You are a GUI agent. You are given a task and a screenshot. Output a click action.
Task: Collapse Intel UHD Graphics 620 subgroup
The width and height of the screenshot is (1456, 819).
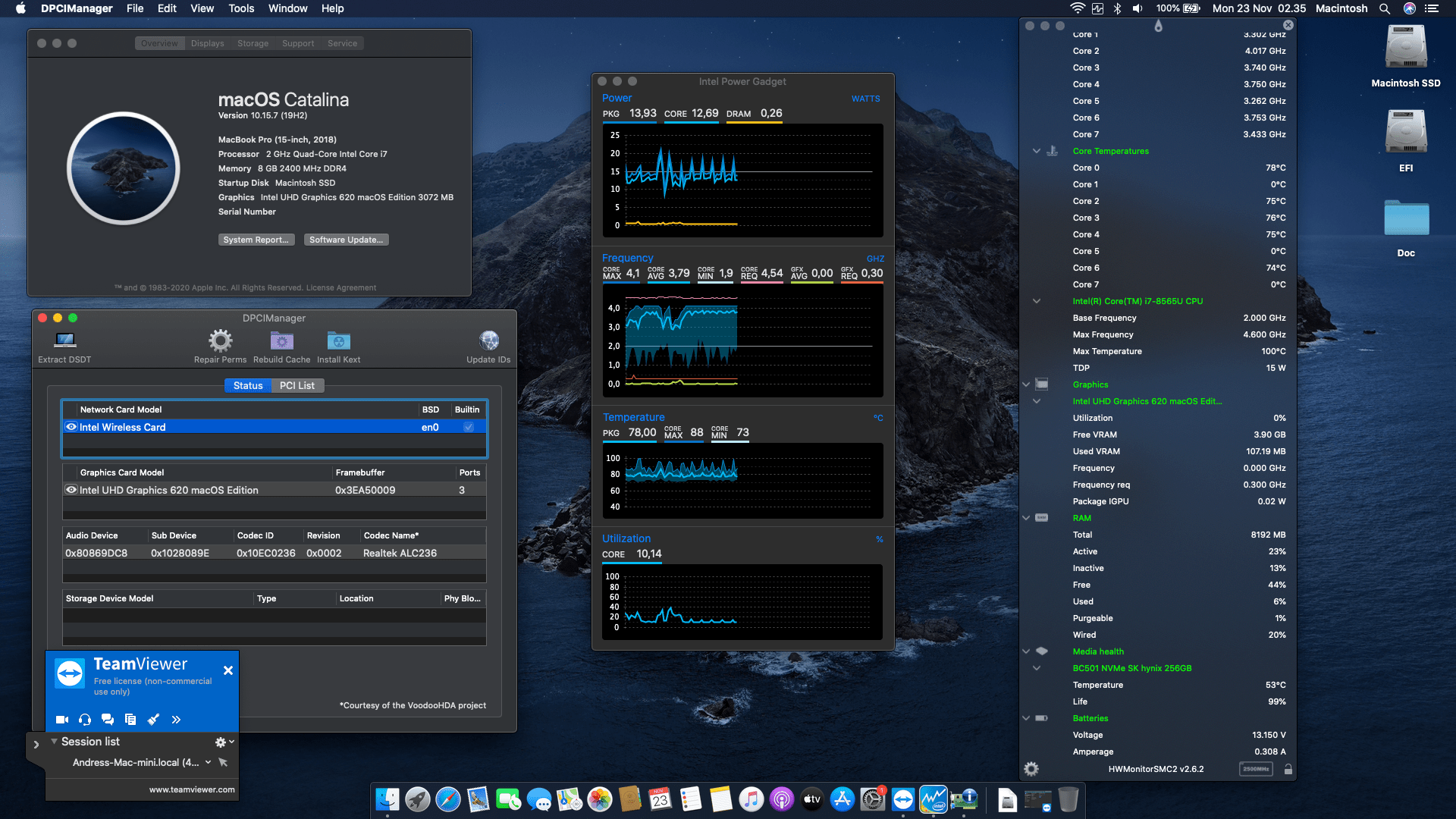[1036, 401]
